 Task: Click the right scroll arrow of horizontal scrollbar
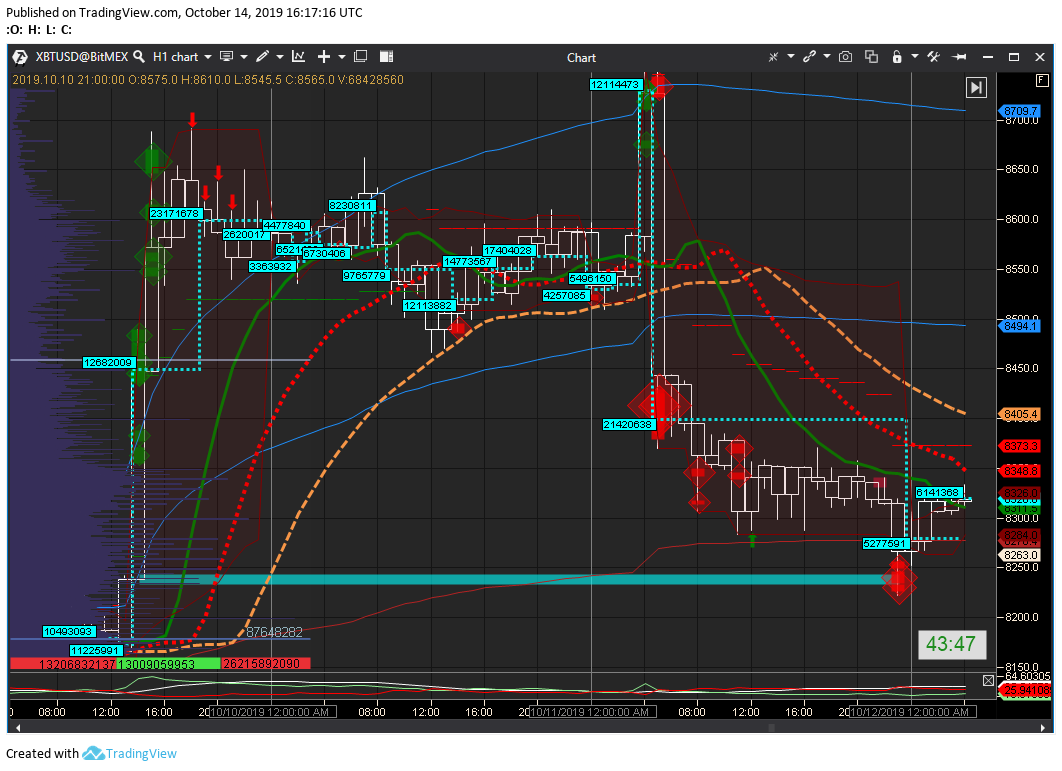tap(1043, 728)
